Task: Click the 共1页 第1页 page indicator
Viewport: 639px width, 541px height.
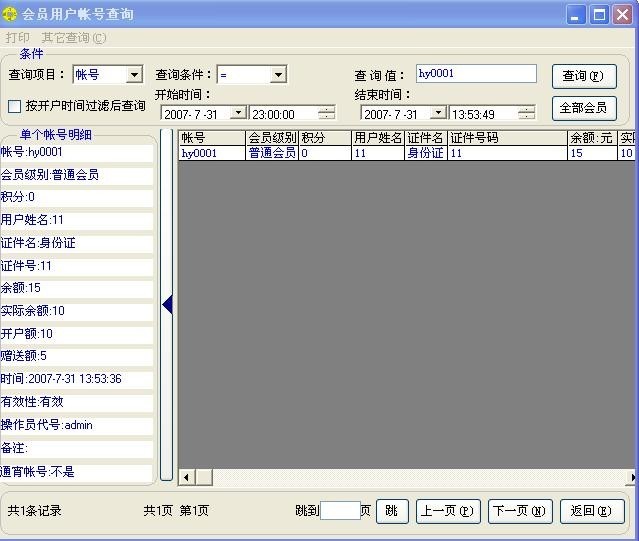Action: [x=176, y=511]
